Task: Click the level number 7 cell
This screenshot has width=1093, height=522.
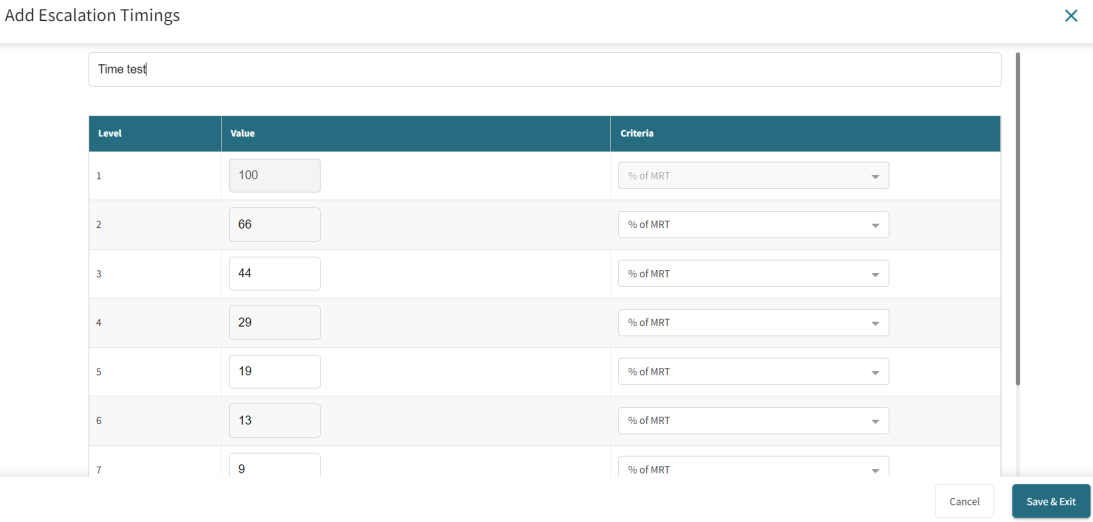Action: [x=155, y=463]
